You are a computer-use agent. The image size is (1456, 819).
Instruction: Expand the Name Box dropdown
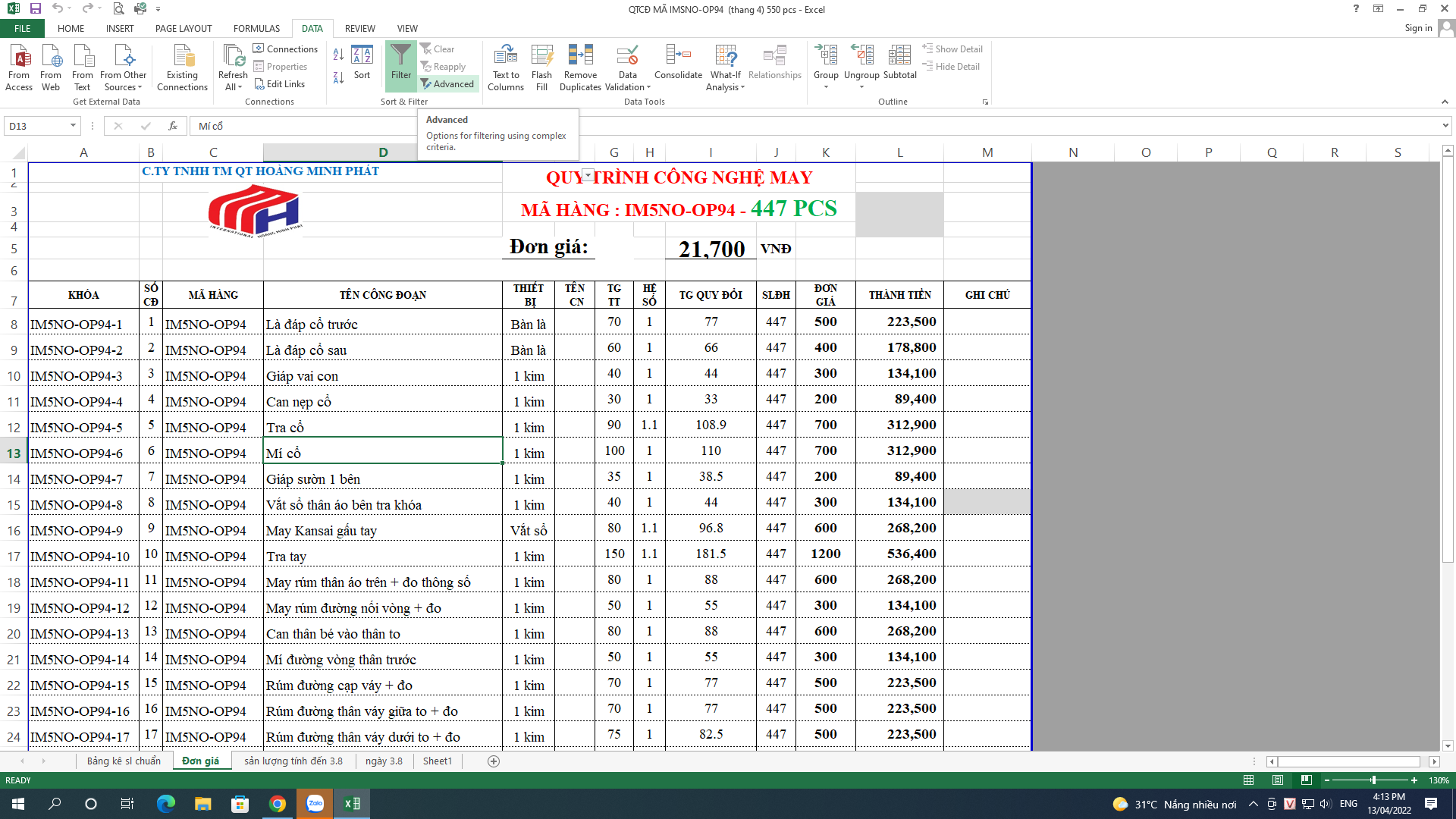click(73, 126)
